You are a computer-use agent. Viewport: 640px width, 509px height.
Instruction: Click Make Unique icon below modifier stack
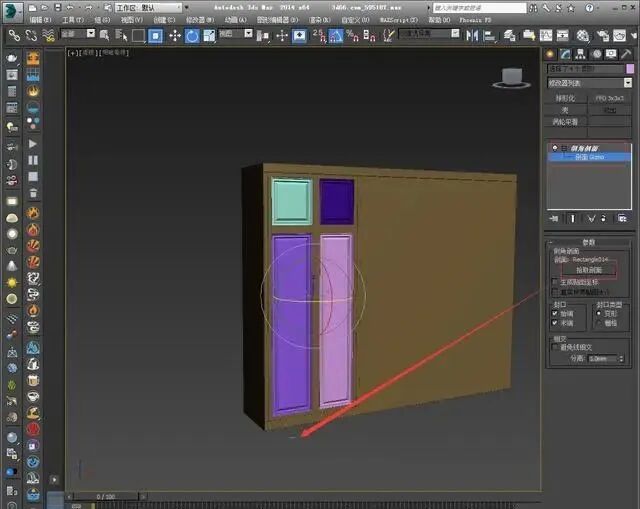(x=591, y=219)
